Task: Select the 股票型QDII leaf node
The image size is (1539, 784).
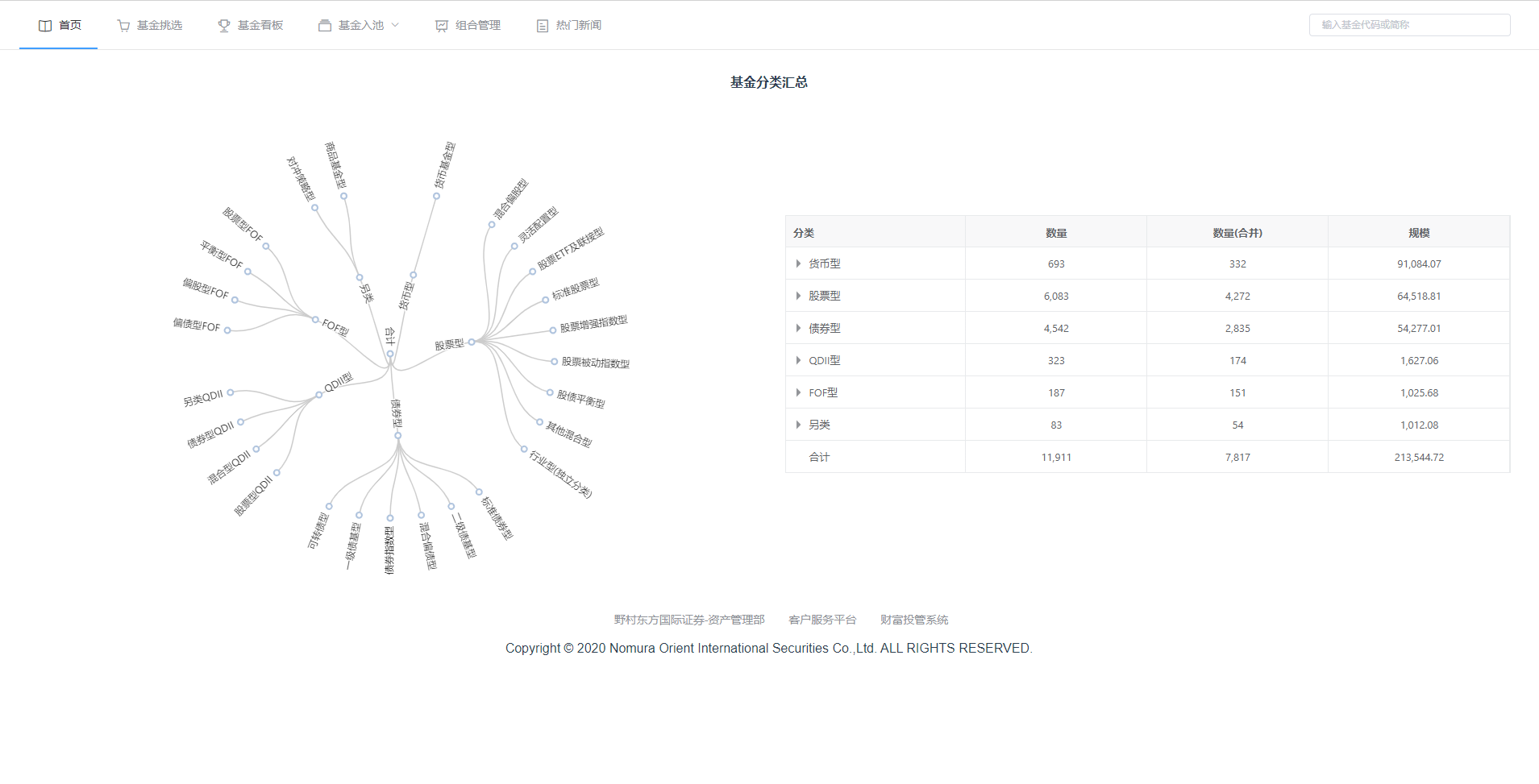Action: [277, 473]
